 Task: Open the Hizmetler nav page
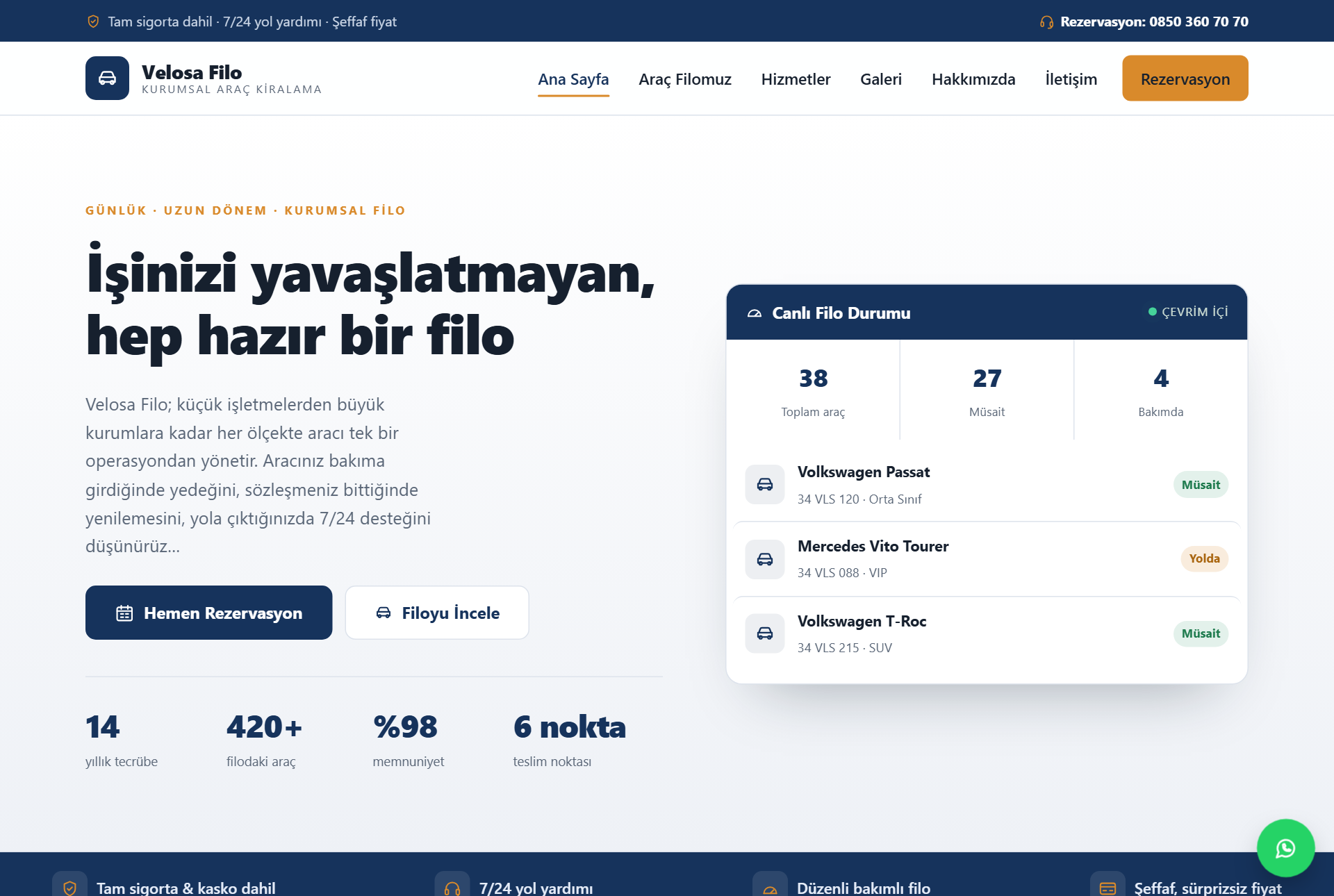pyautogui.click(x=796, y=79)
